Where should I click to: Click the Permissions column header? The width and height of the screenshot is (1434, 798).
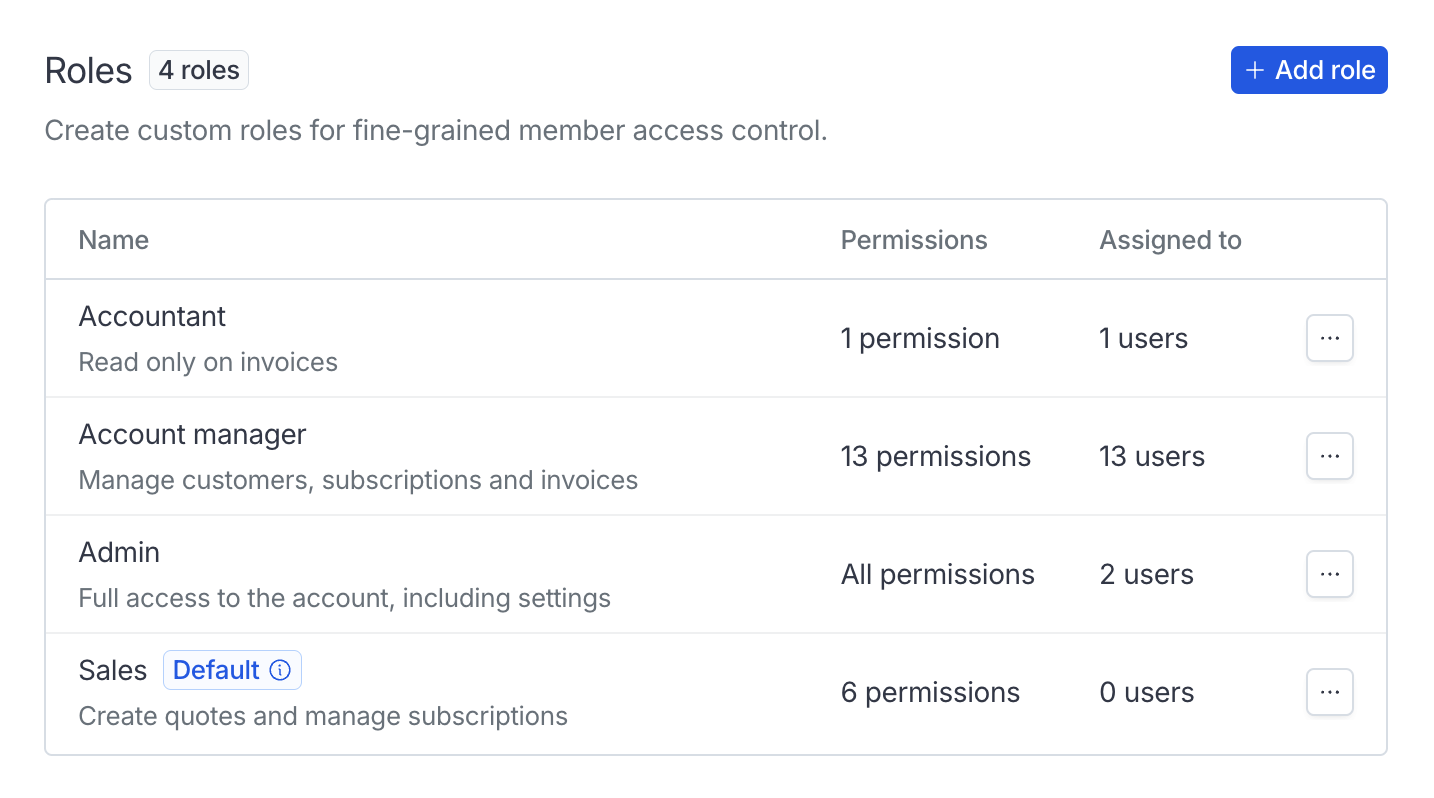tap(913, 240)
